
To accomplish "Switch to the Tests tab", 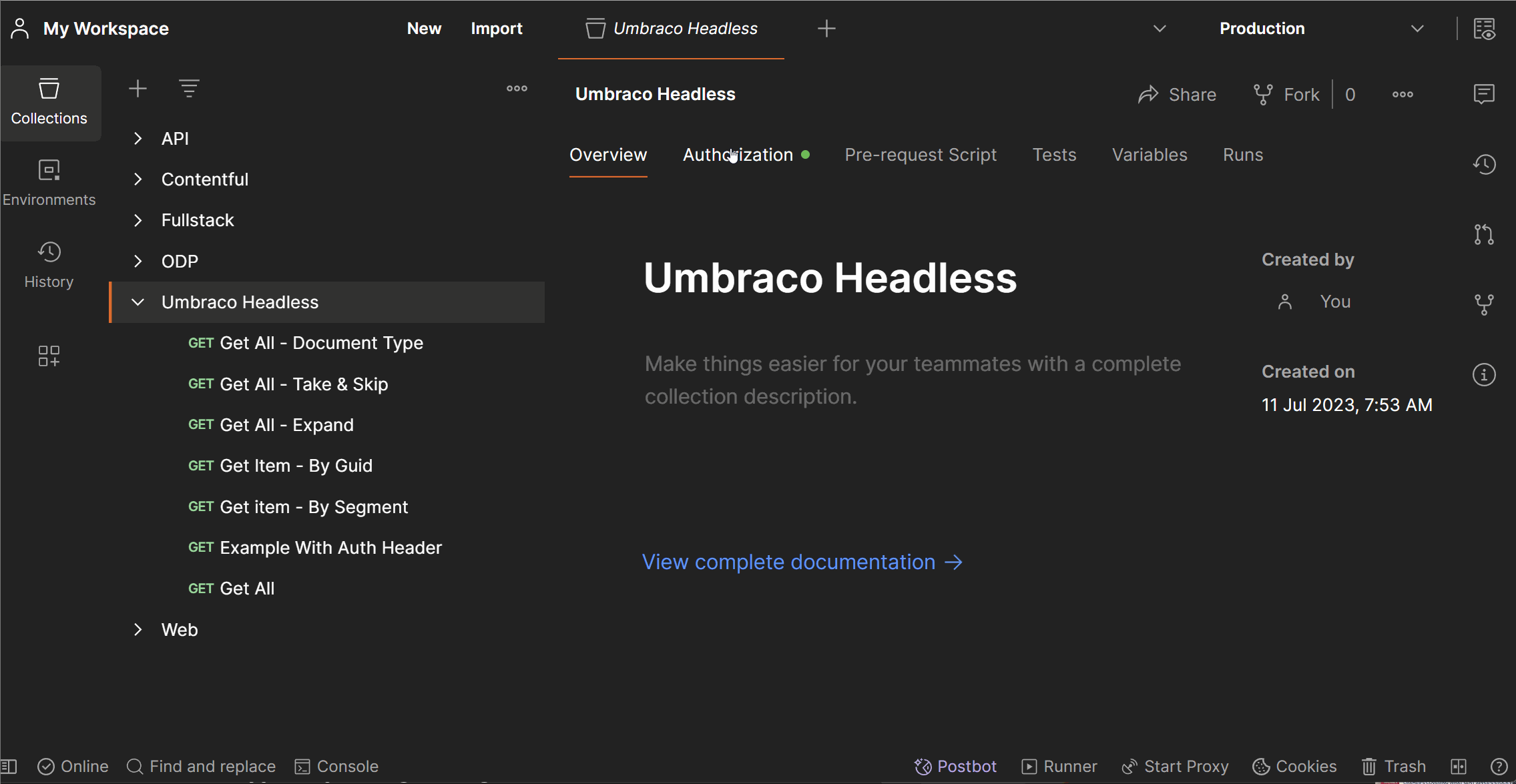I will coord(1054,155).
